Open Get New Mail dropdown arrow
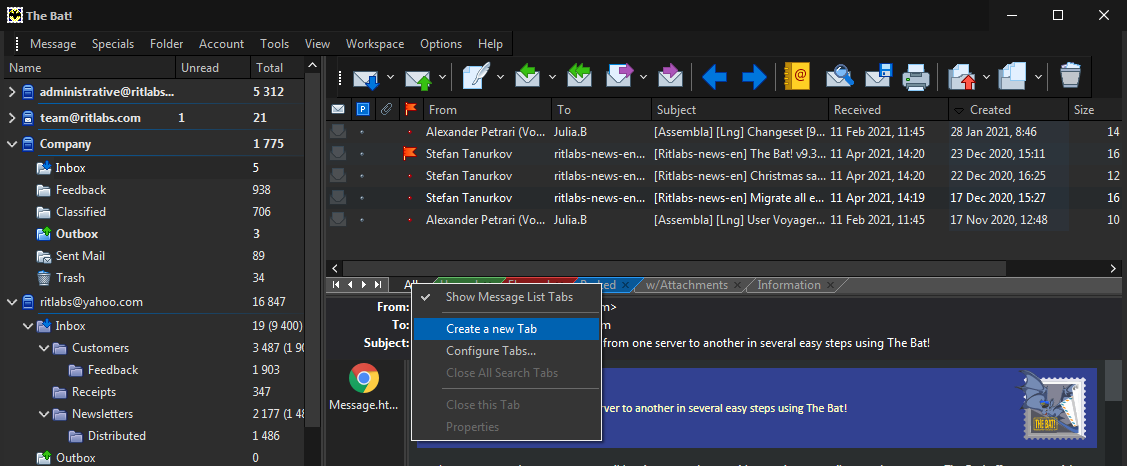The width and height of the screenshot is (1127, 466). coord(390,77)
